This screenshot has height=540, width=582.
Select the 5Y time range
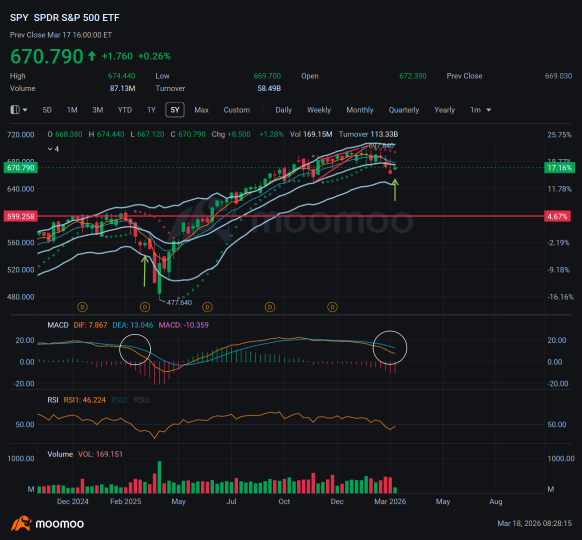[175, 110]
